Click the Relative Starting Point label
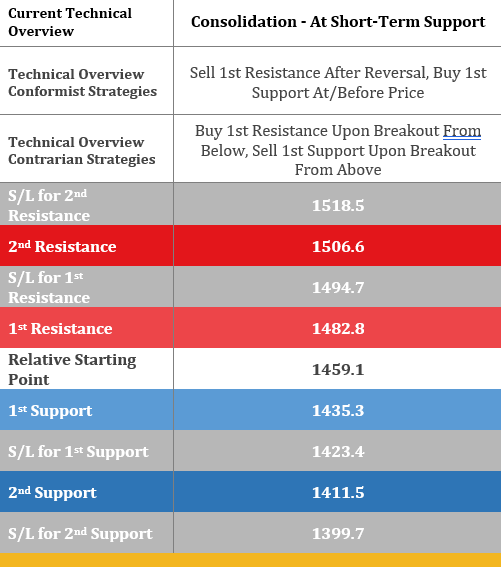This screenshot has height=567, width=501. 72,369
